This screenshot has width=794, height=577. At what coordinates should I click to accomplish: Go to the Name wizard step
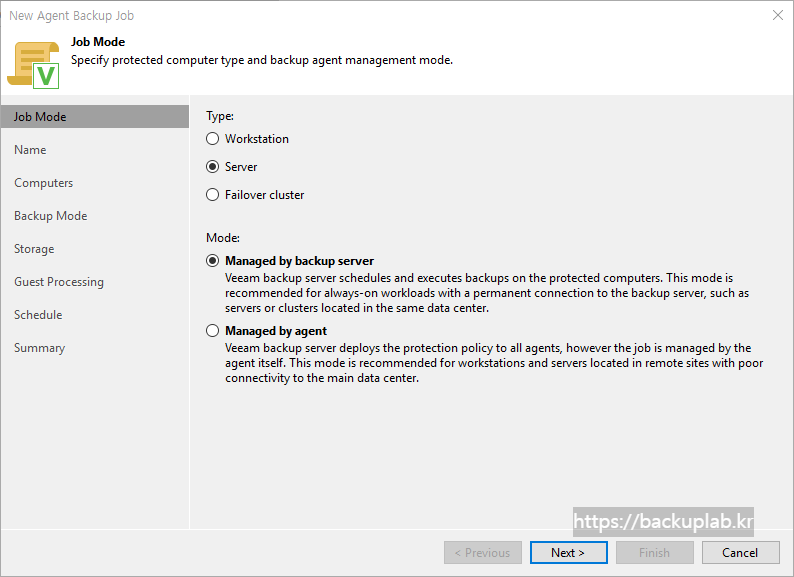pyautogui.click(x=30, y=150)
